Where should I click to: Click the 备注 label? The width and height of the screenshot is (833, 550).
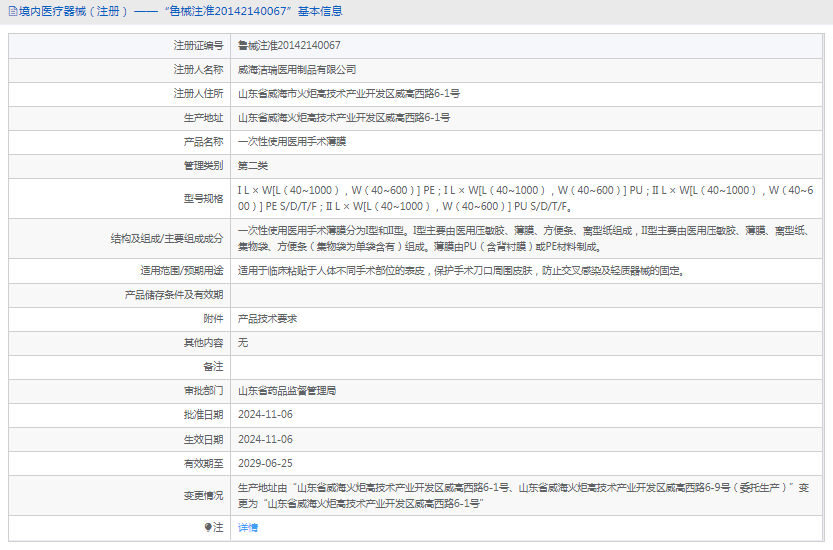(x=213, y=367)
